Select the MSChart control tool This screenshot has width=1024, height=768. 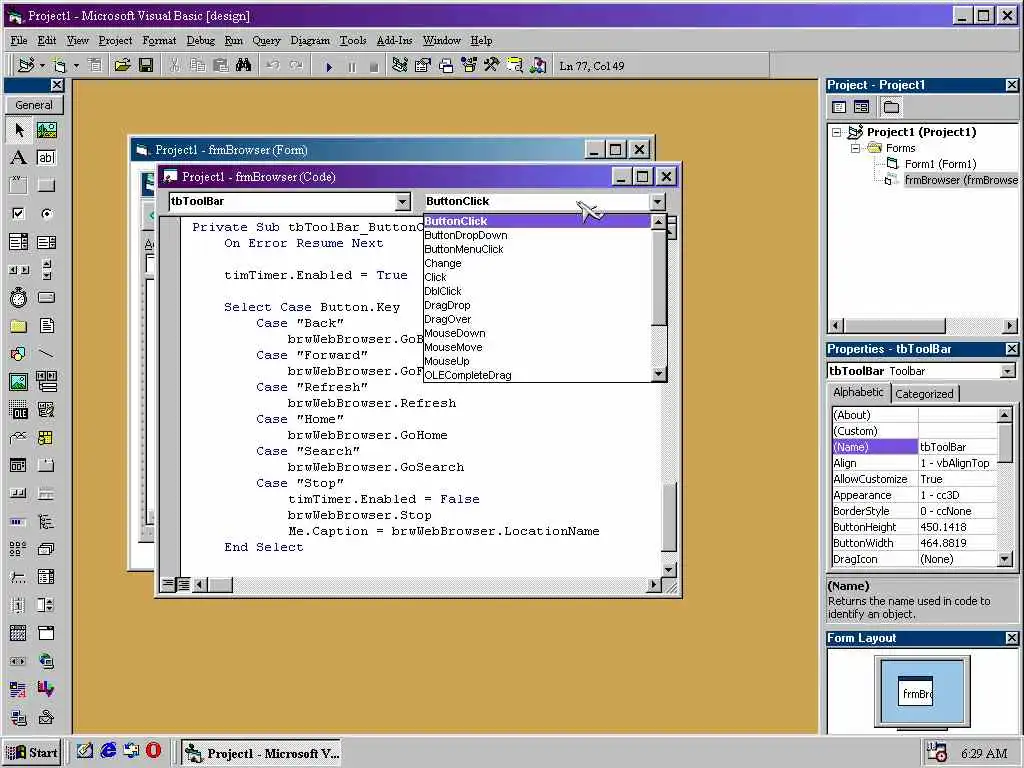[x=46, y=688]
